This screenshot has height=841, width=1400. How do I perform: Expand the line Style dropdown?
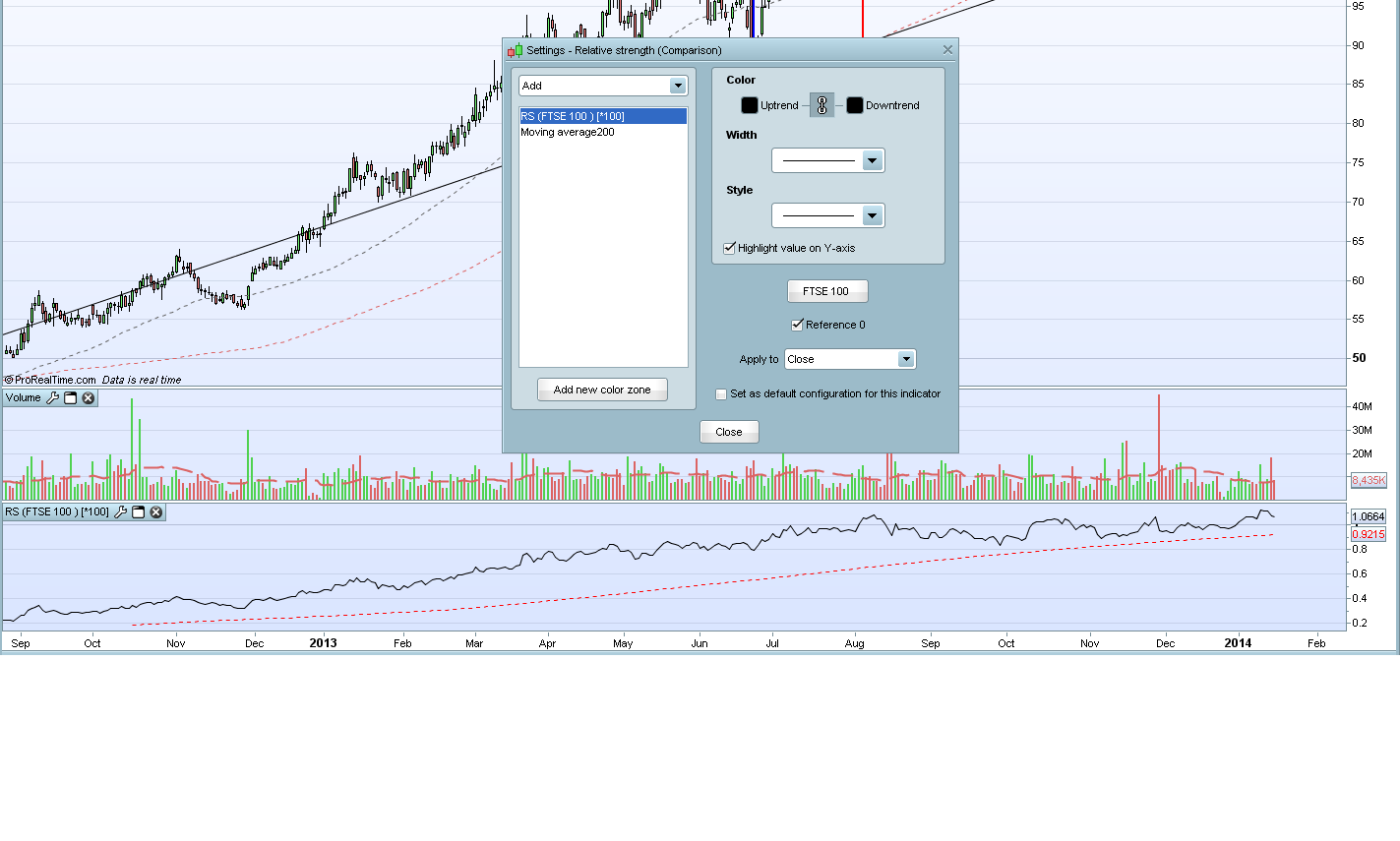coord(828,215)
